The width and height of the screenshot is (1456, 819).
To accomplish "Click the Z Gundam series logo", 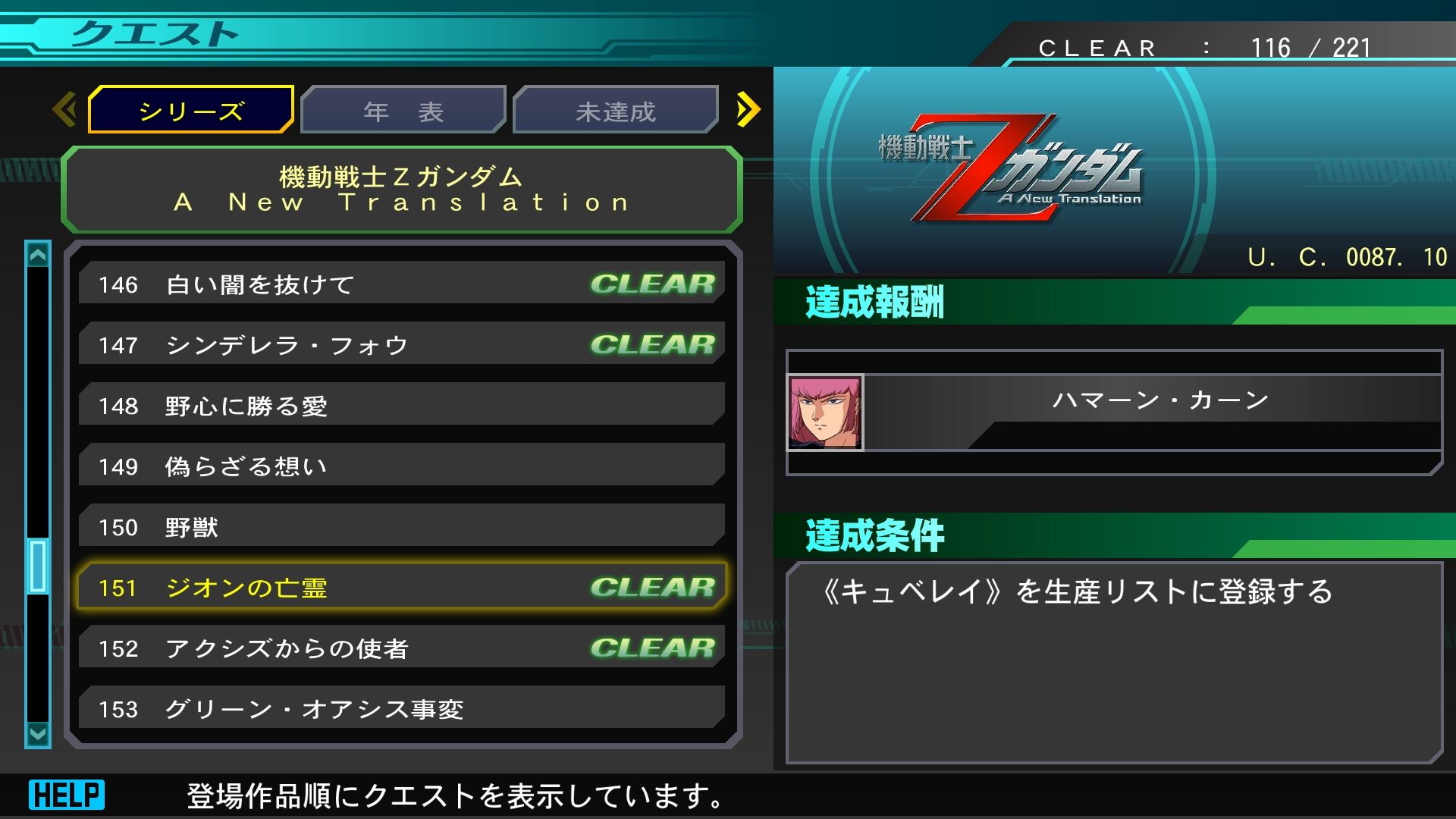I will 1010,168.
